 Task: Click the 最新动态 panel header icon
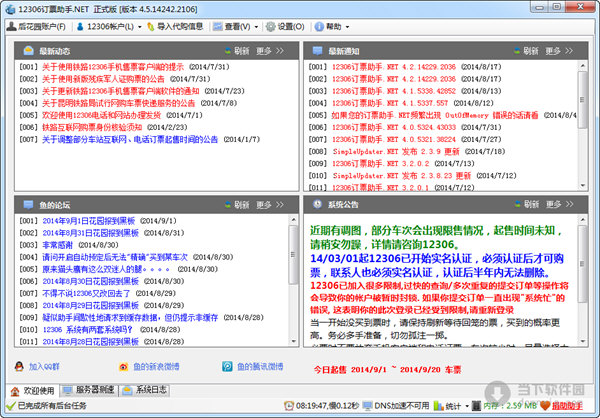tap(28, 51)
